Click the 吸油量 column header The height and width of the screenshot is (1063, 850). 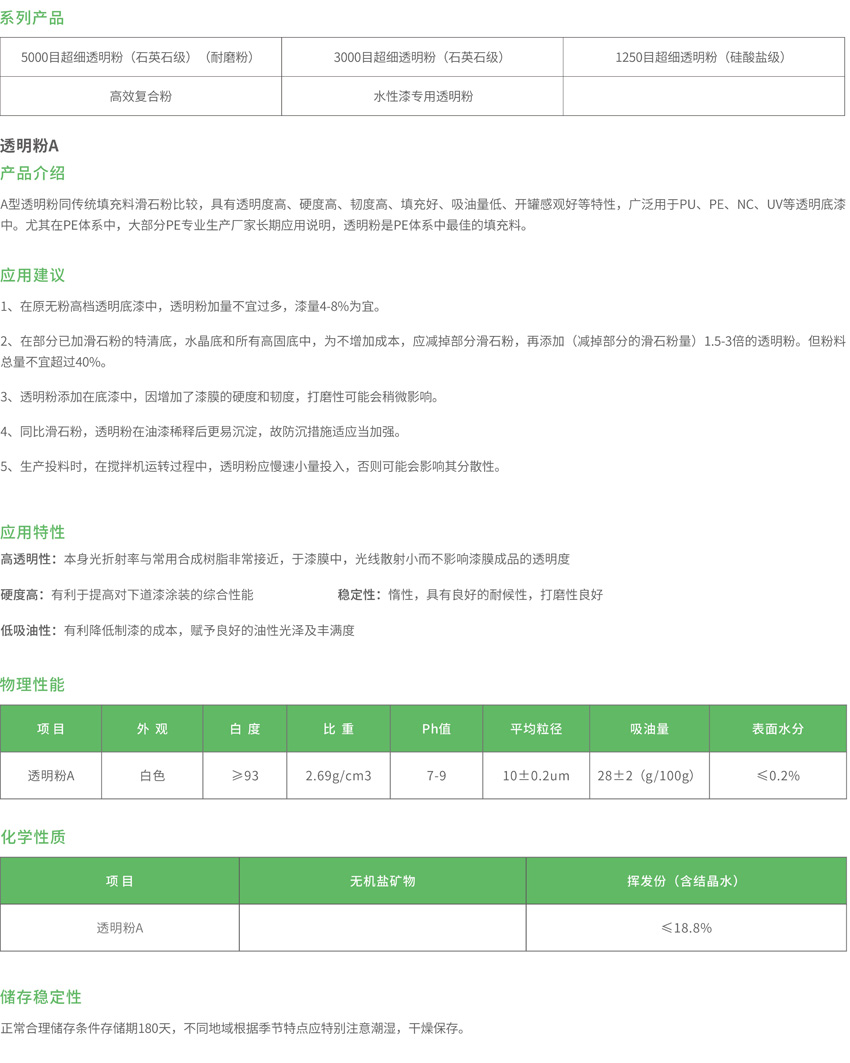(649, 729)
